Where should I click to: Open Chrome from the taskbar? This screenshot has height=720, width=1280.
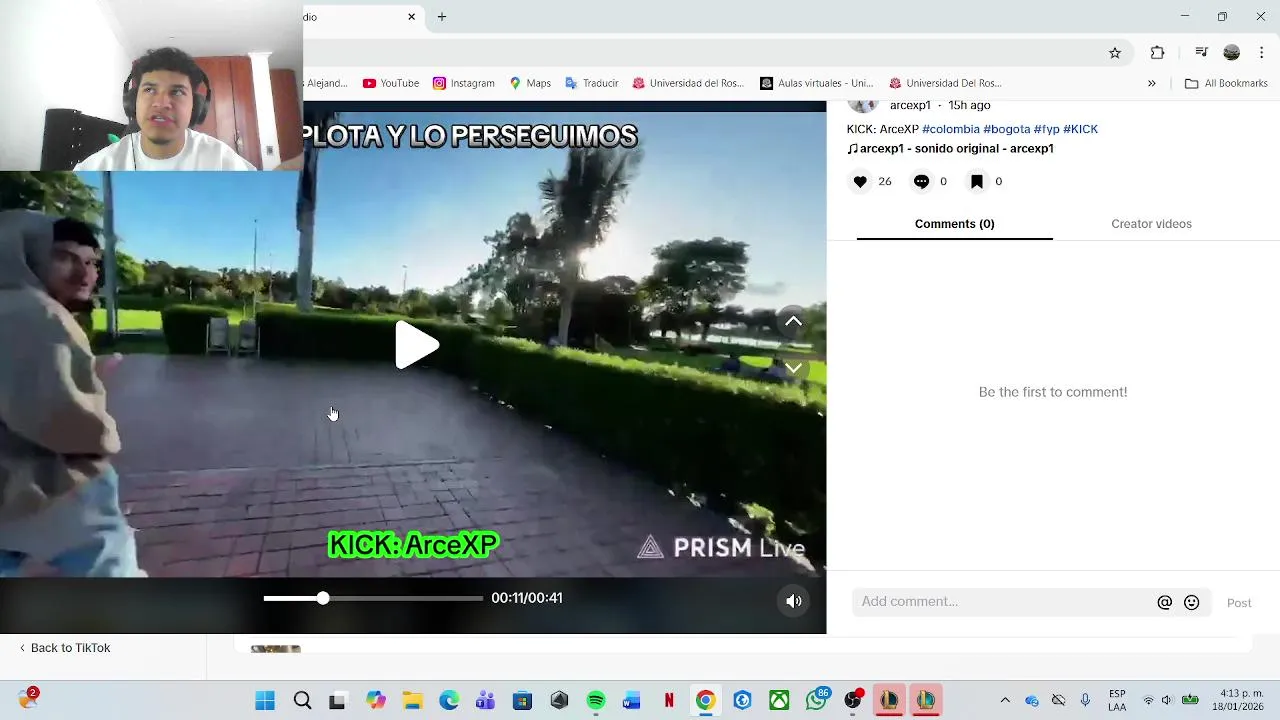coord(705,701)
